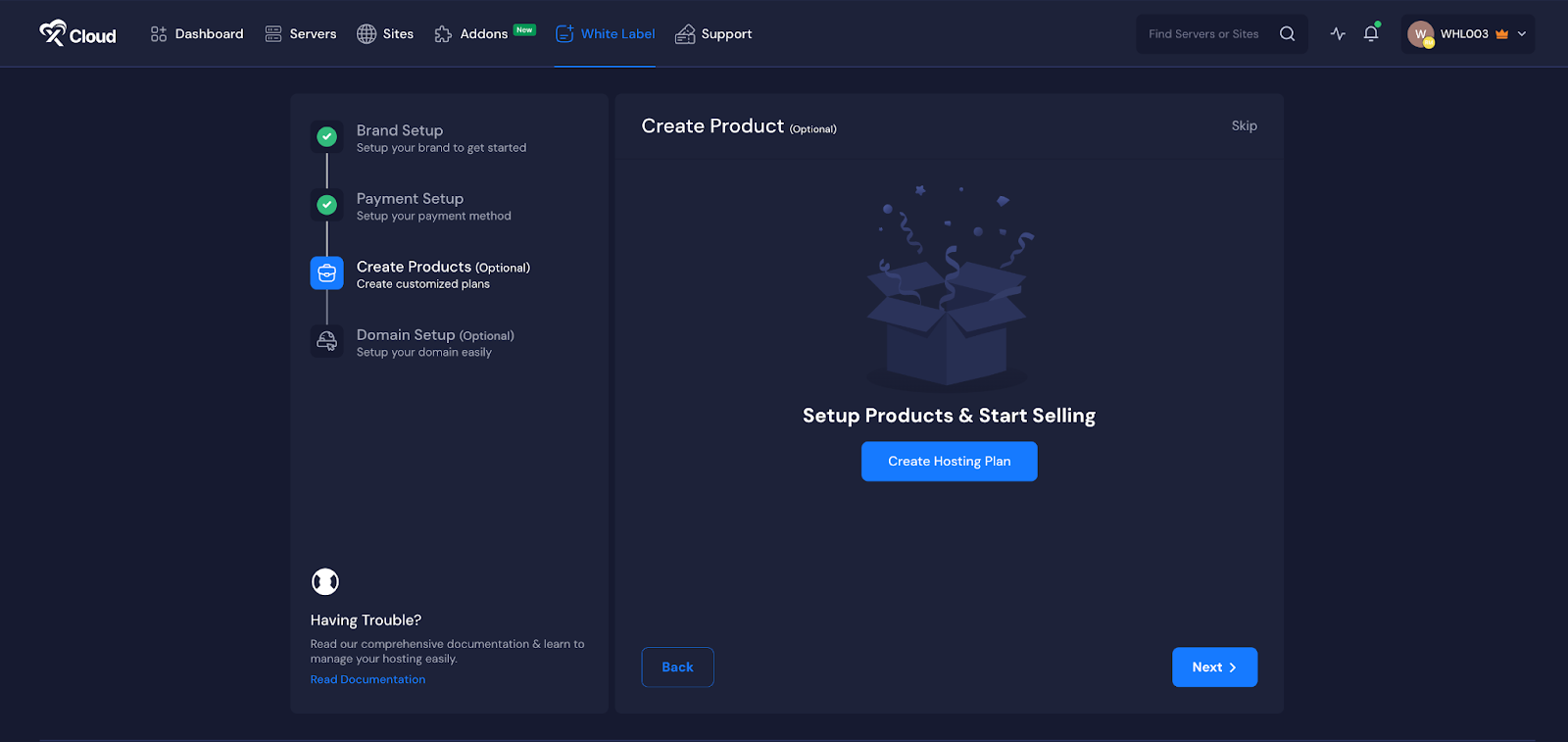Image resolution: width=1568 pixels, height=742 pixels.
Task: Click Next to continue setup
Action: click(1214, 668)
